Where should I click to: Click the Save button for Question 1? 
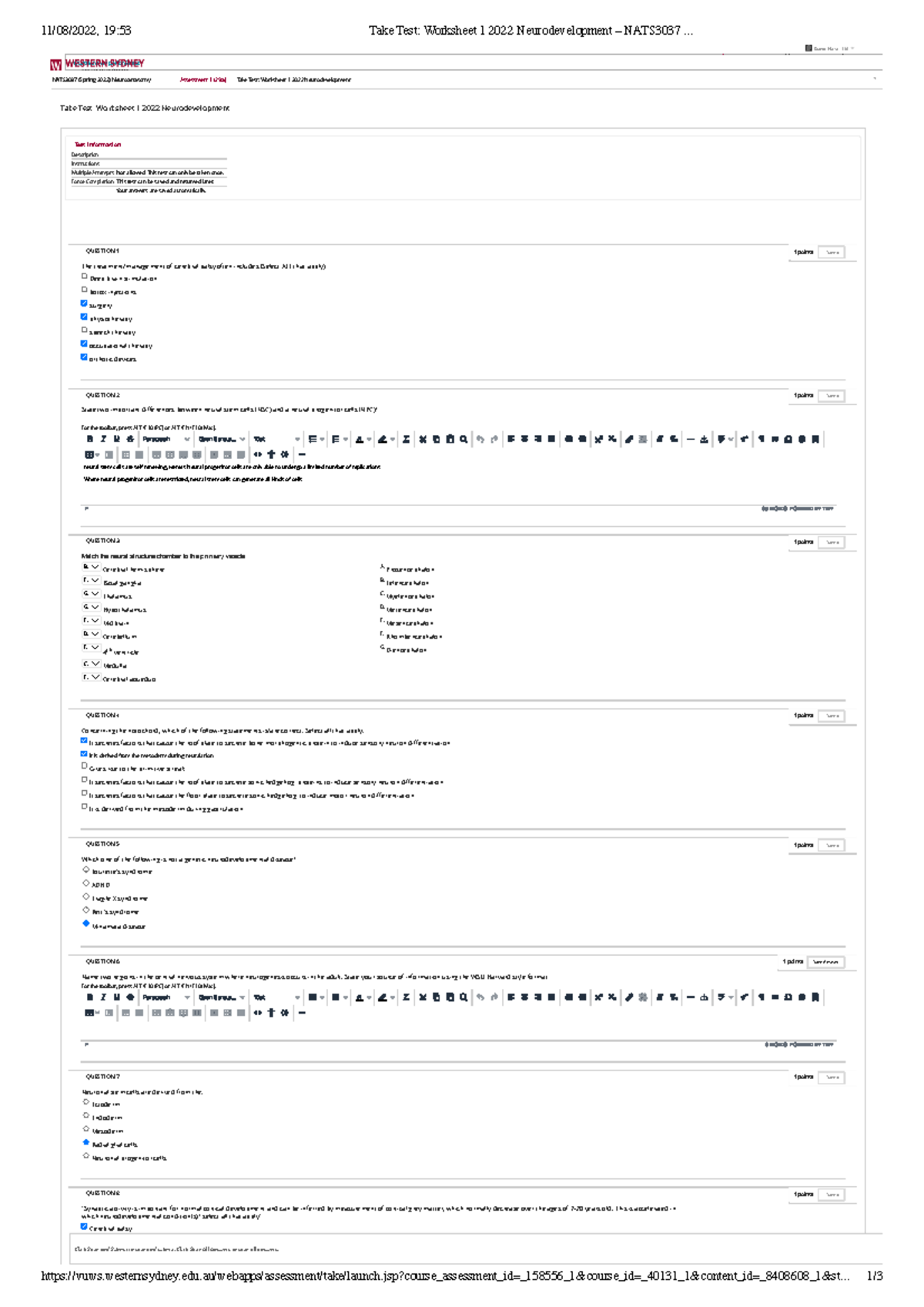pos(832,252)
